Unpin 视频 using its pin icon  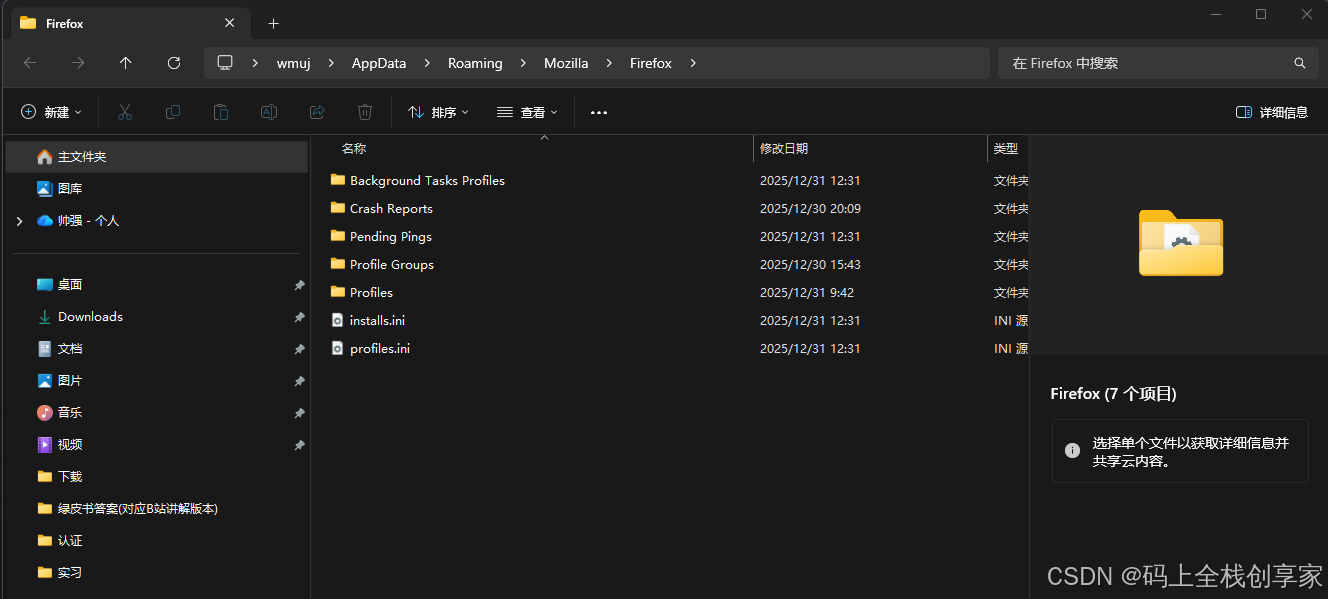(299, 445)
